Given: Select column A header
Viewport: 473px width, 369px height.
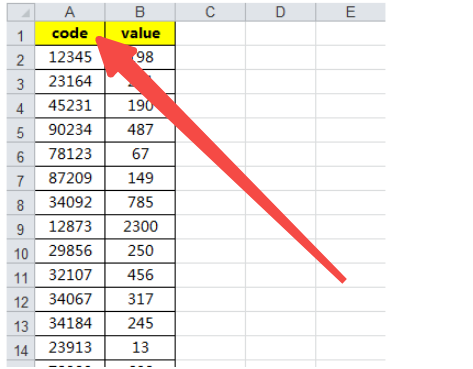Looking at the screenshot, I should click(70, 12).
